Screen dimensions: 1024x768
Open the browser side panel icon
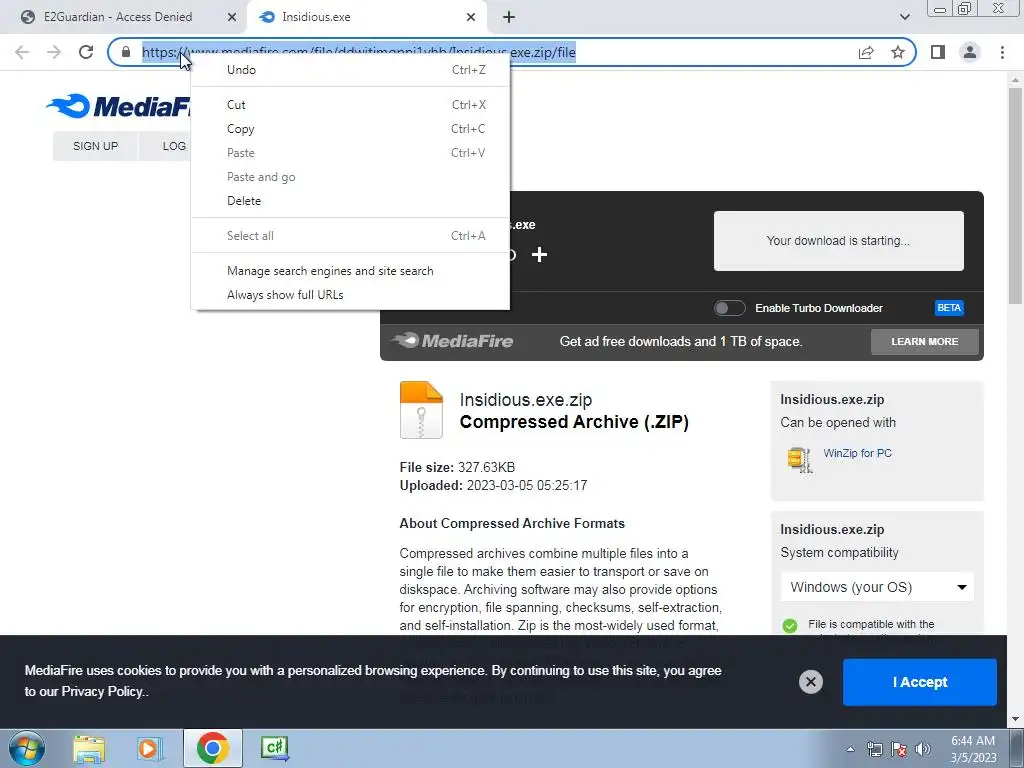coord(938,52)
